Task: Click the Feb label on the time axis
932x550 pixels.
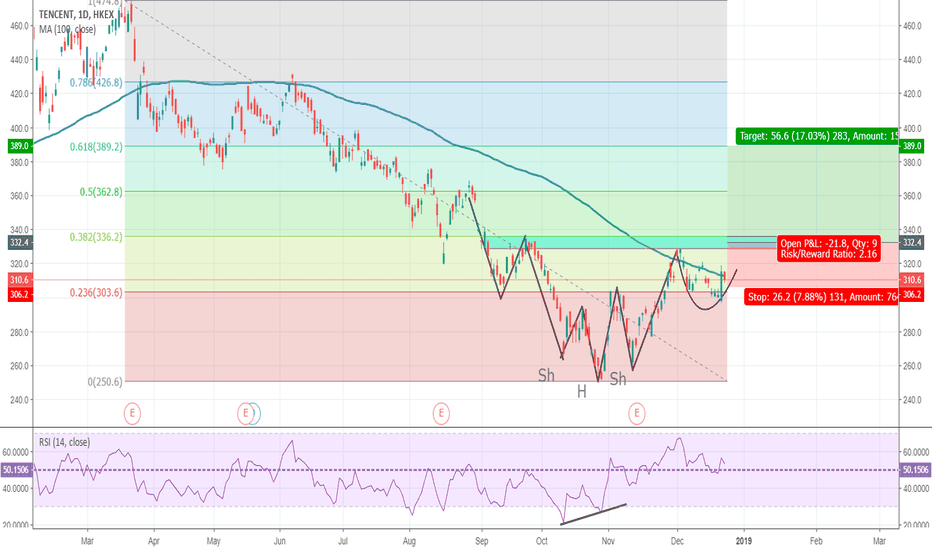Action: point(816,540)
